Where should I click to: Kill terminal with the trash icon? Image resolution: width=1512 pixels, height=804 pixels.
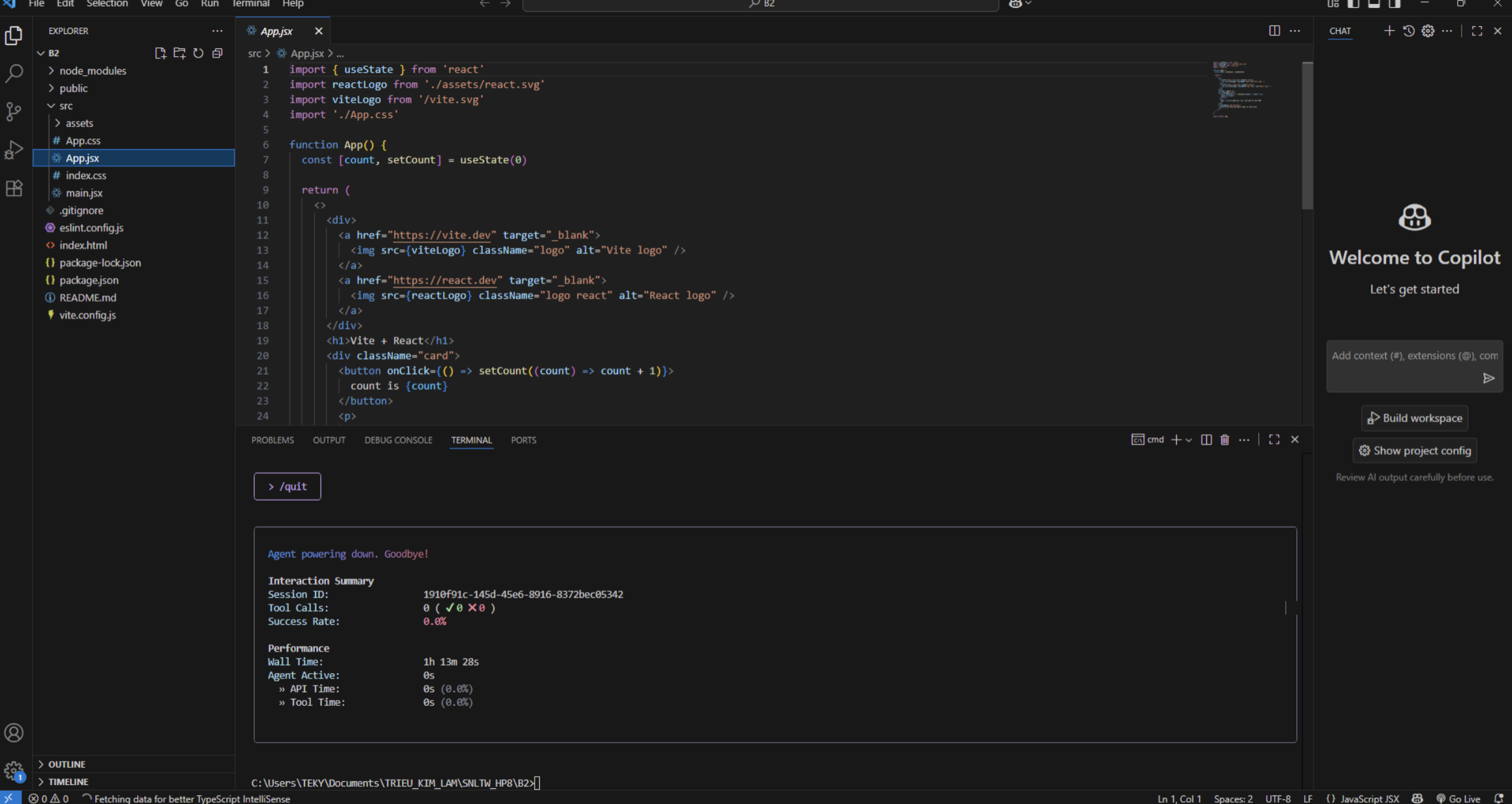[1224, 440]
